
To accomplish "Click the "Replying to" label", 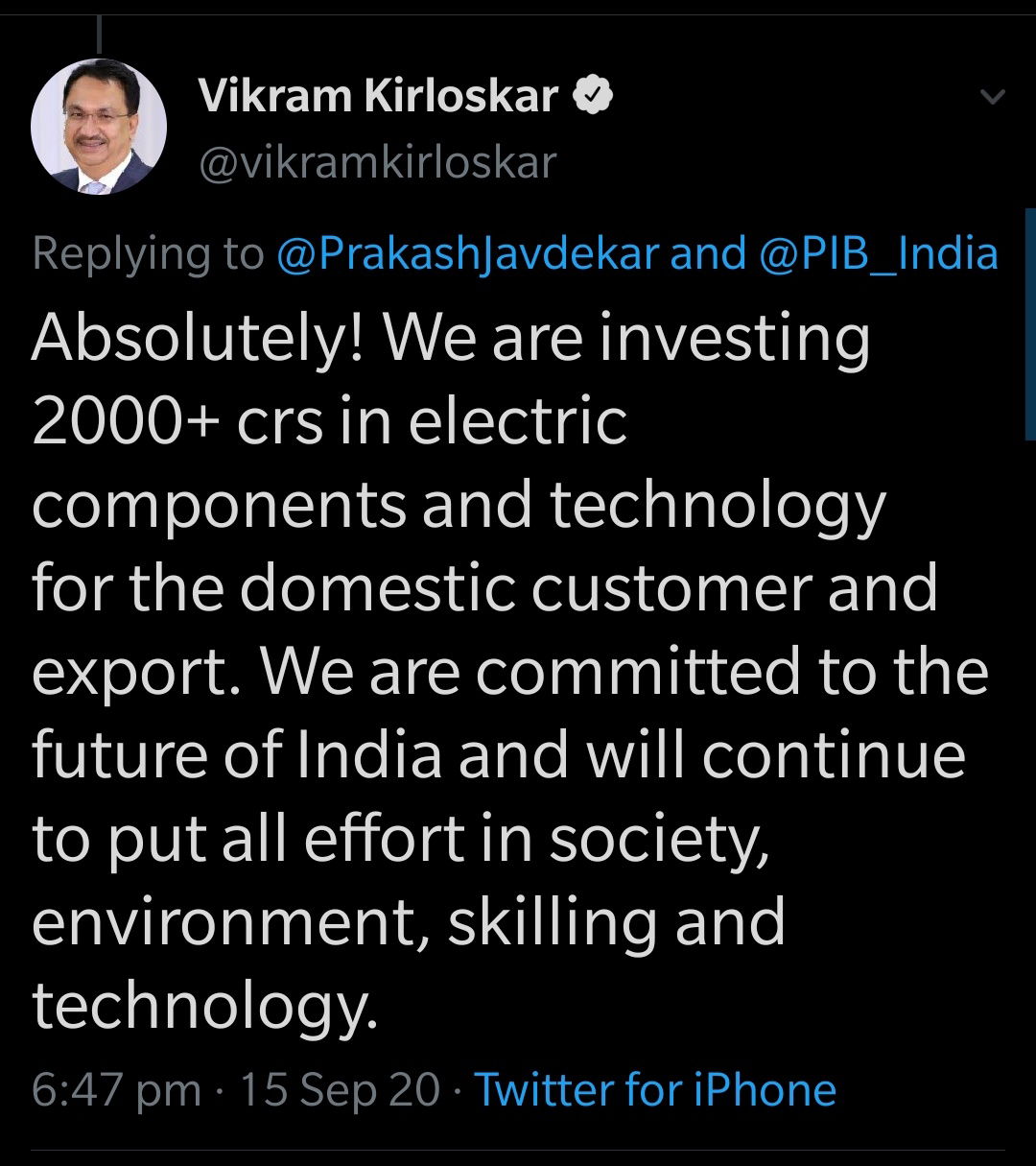I will [x=148, y=255].
